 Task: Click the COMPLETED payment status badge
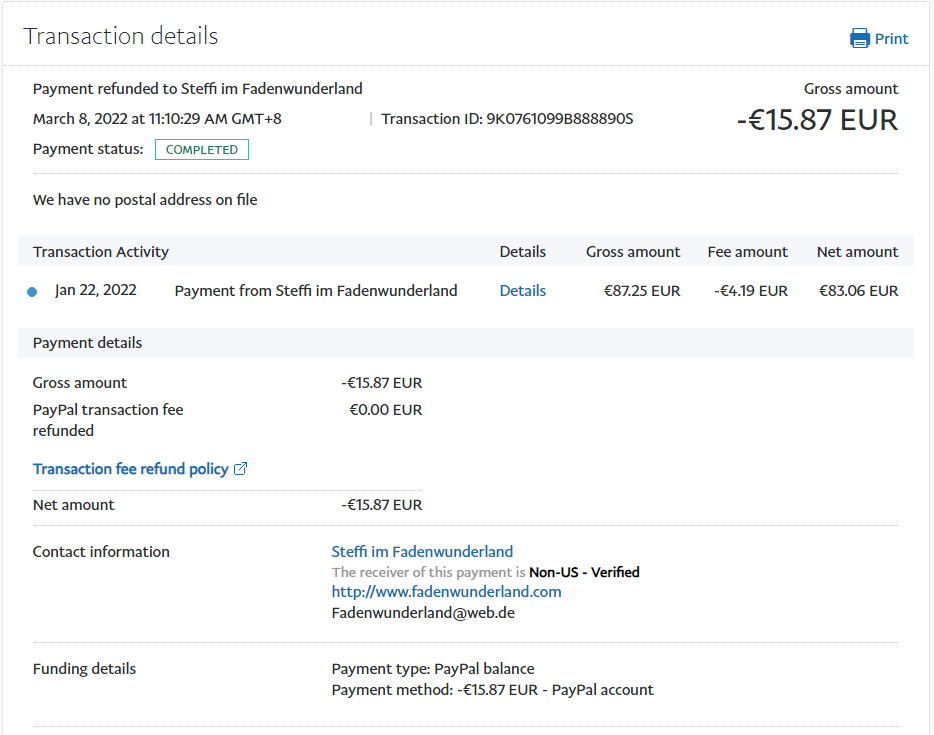point(202,150)
